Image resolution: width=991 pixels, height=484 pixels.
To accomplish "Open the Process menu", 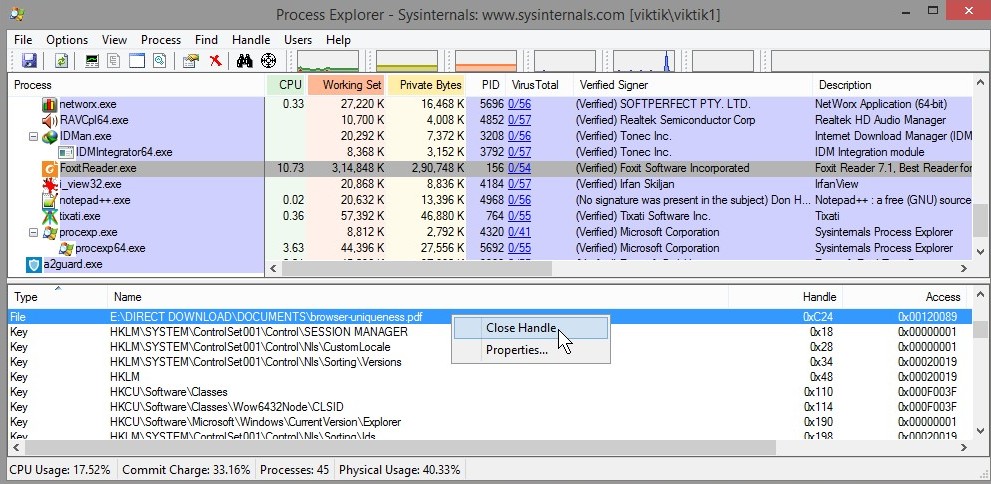I will point(161,40).
